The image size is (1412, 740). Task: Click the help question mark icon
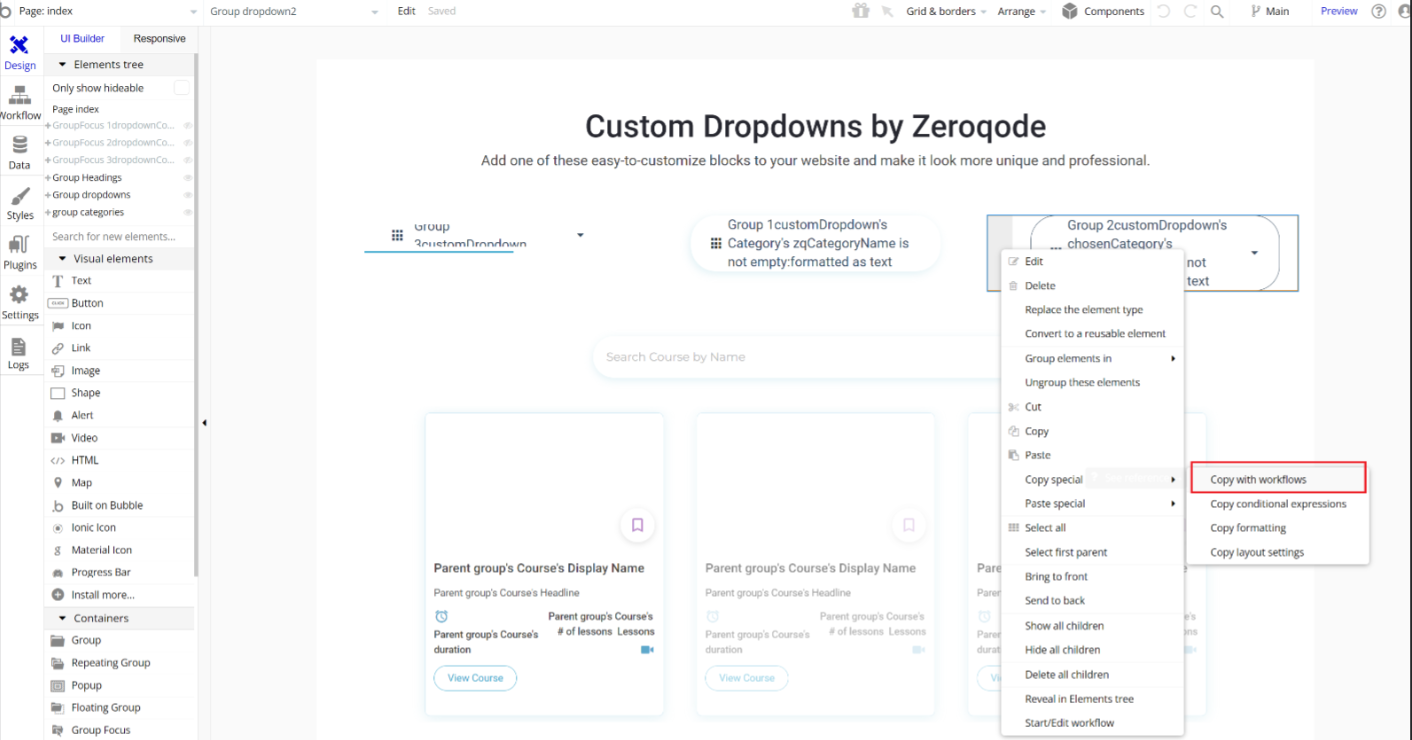1379,11
